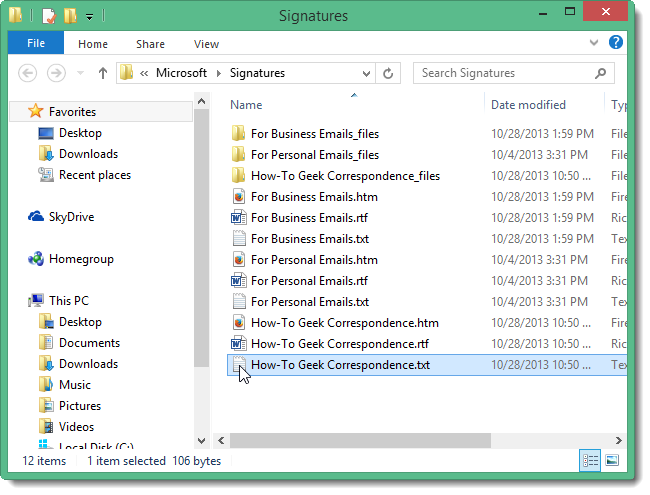This screenshot has height=495, width=650.
Task: Click the New Folder quick access icon
Action: (x=70, y=16)
